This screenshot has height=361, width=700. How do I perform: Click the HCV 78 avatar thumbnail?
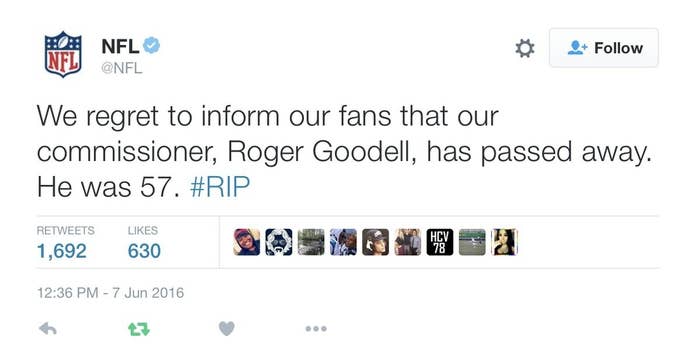pyautogui.click(x=440, y=242)
